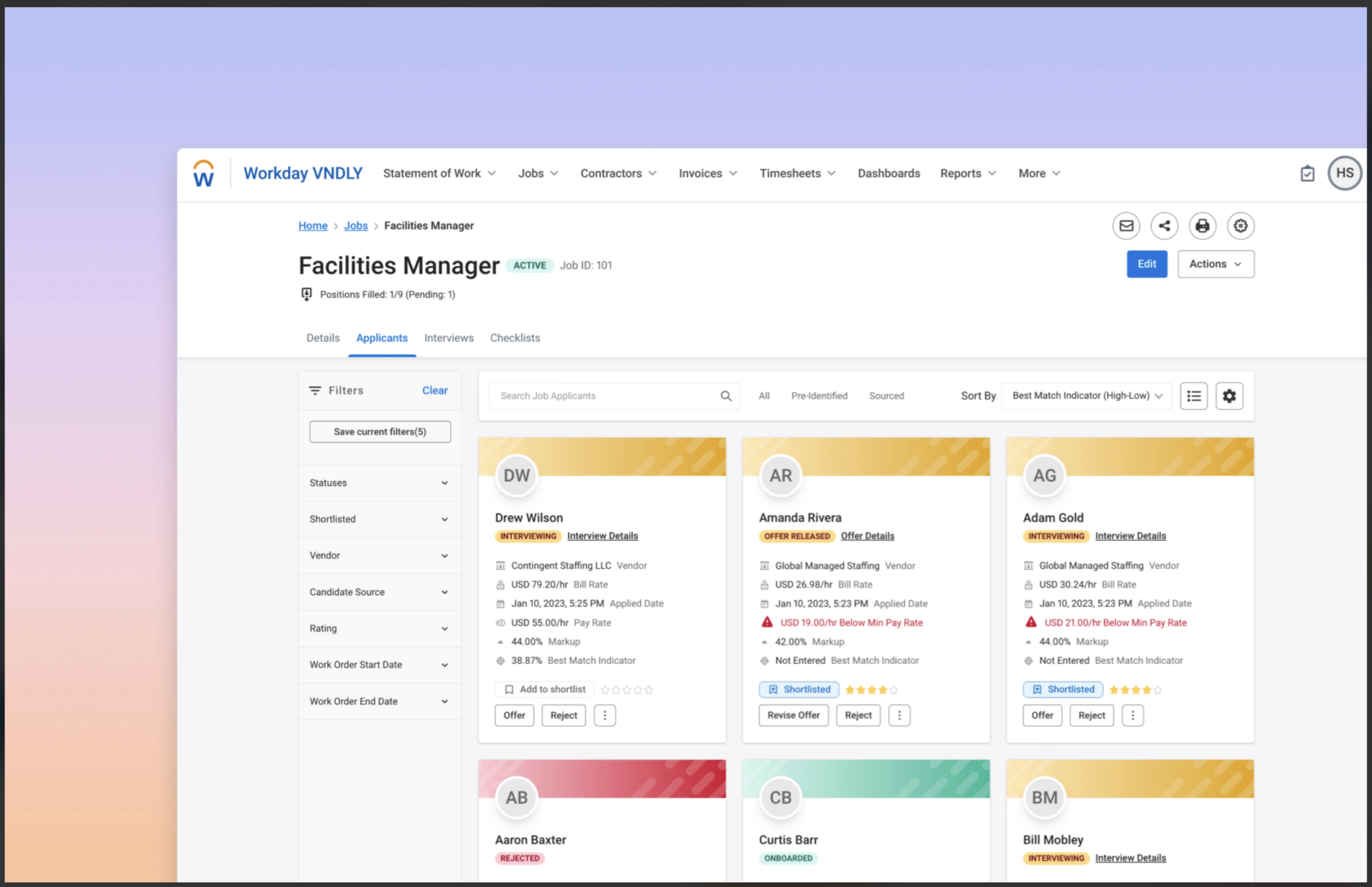Toggle Shortlisted on Amanda Rivera card
The width and height of the screenshot is (1372, 887).
pos(799,689)
